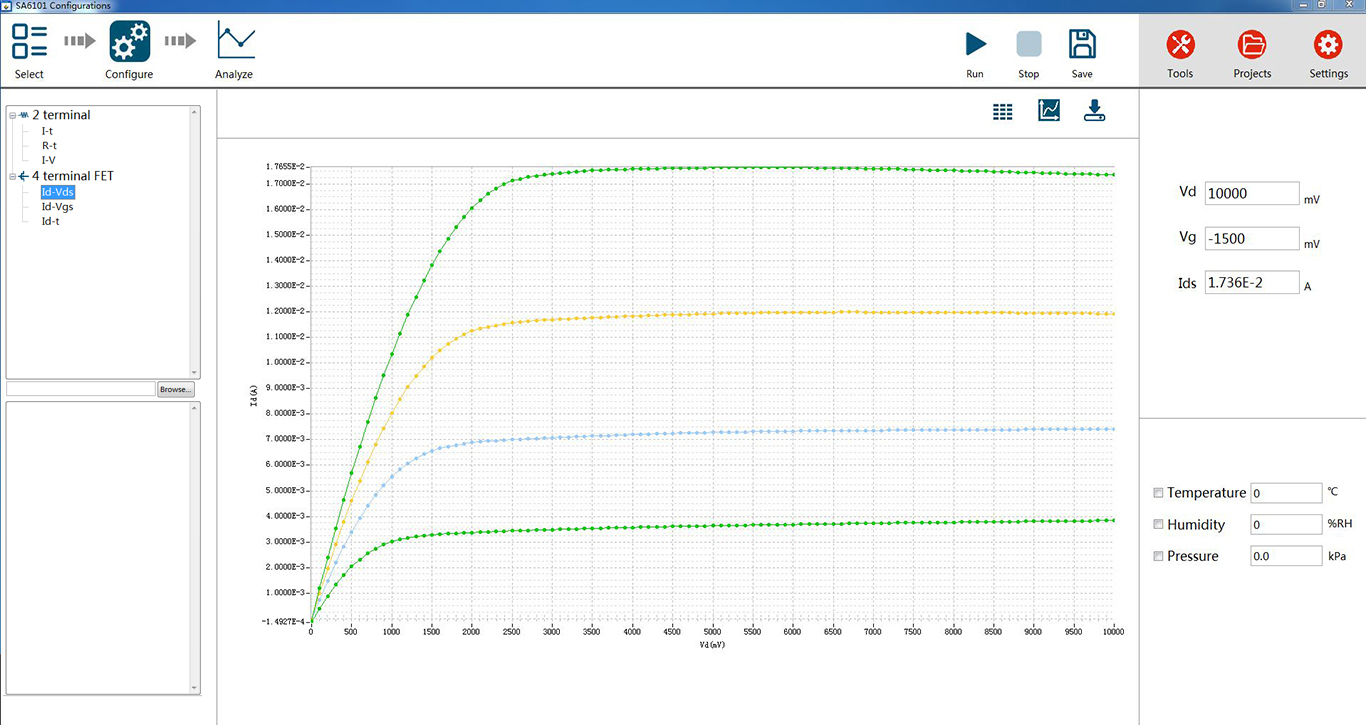Open the Projects folder icon
1366x725 pixels.
coord(1252,45)
